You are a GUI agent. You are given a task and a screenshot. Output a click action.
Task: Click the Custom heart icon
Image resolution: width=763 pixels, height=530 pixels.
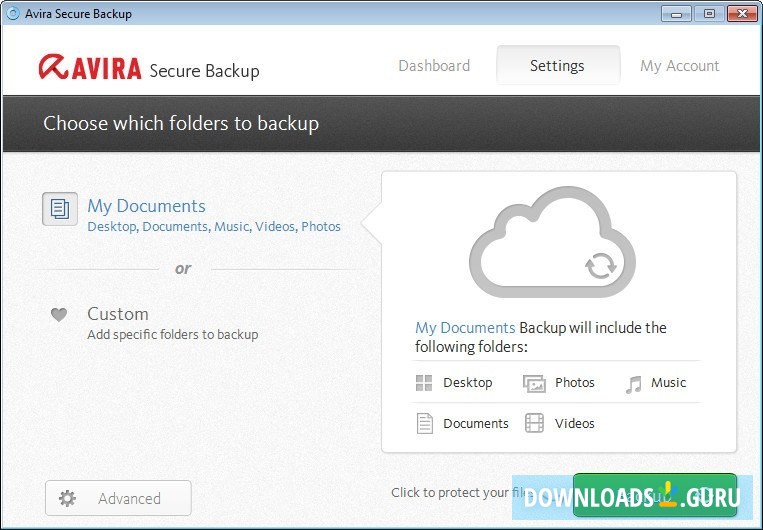click(x=59, y=314)
